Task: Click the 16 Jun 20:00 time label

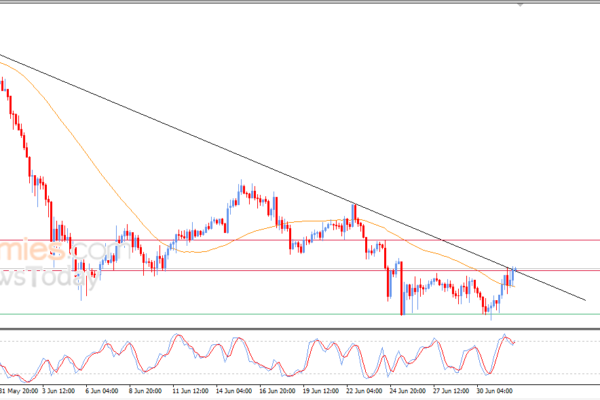Action: coord(277,391)
